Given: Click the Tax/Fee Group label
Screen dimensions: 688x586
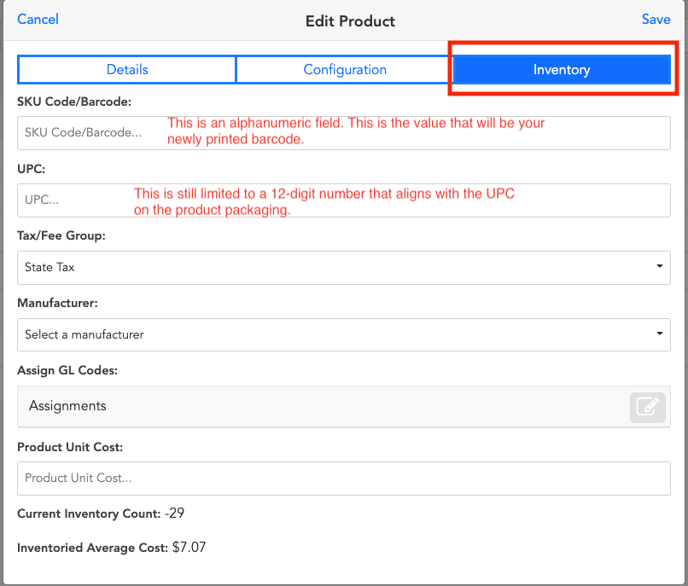Looking at the screenshot, I should click(61, 236).
